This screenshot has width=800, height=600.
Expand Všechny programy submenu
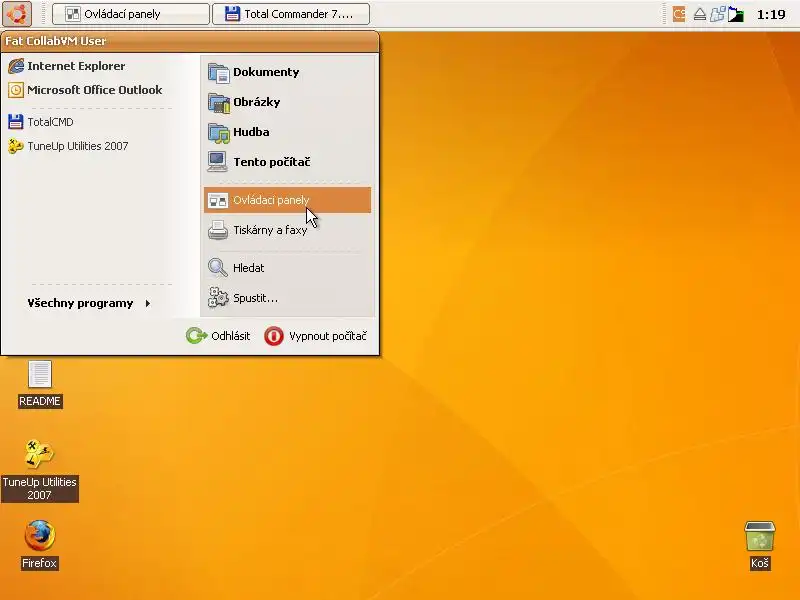point(89,303)
